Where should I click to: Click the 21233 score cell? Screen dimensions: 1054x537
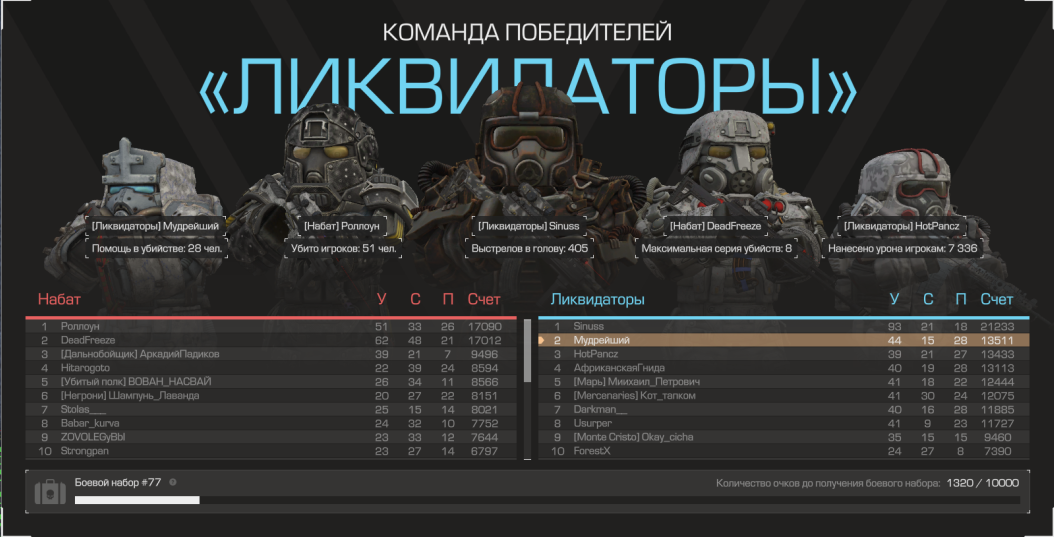tap(997, 327)
